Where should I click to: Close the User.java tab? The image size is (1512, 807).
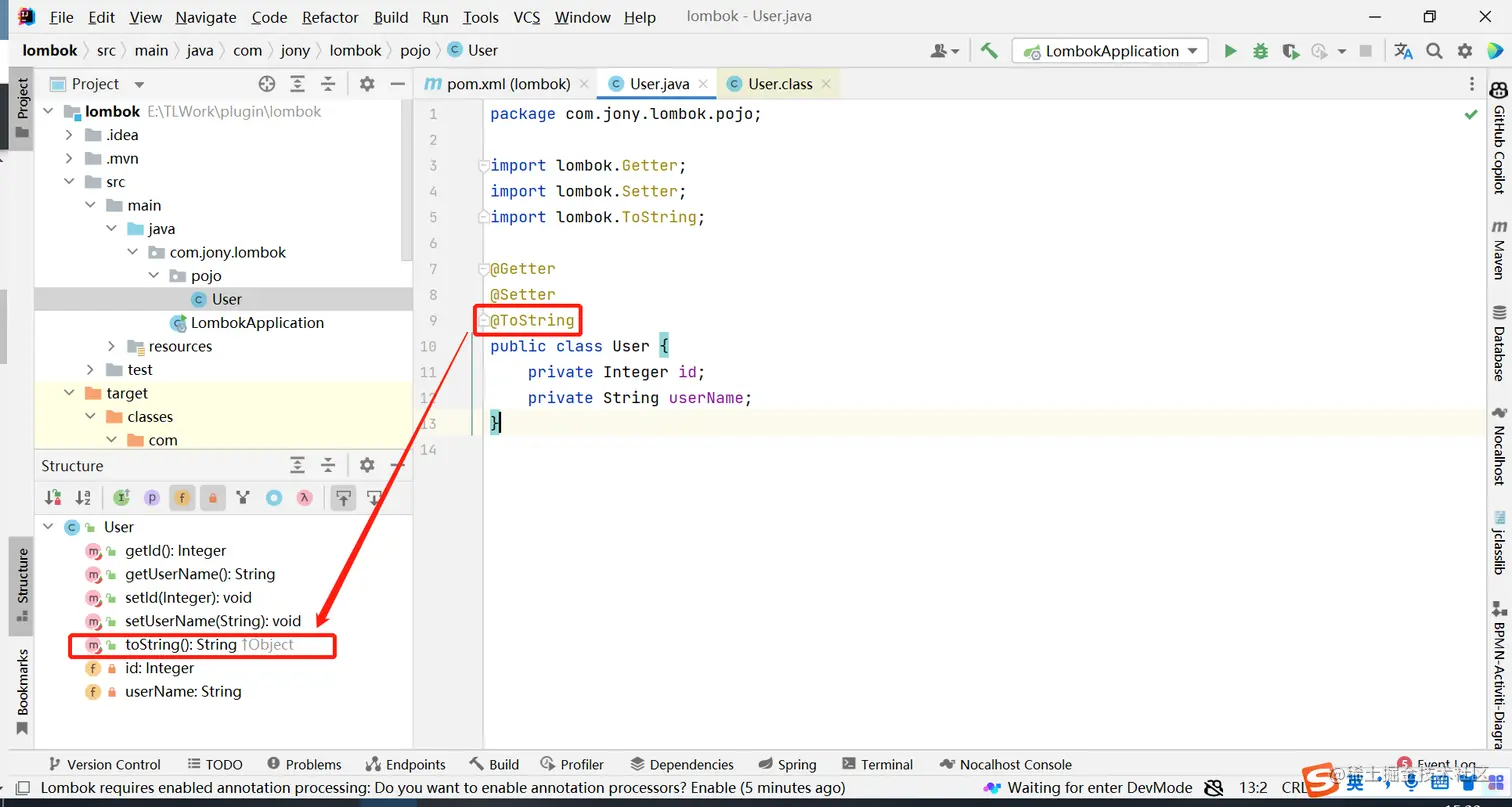(x=704, y=84)
